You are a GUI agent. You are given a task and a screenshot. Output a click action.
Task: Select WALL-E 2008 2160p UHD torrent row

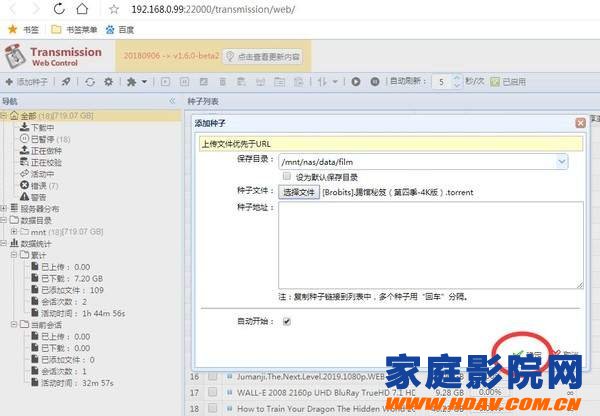coord(326,392)
